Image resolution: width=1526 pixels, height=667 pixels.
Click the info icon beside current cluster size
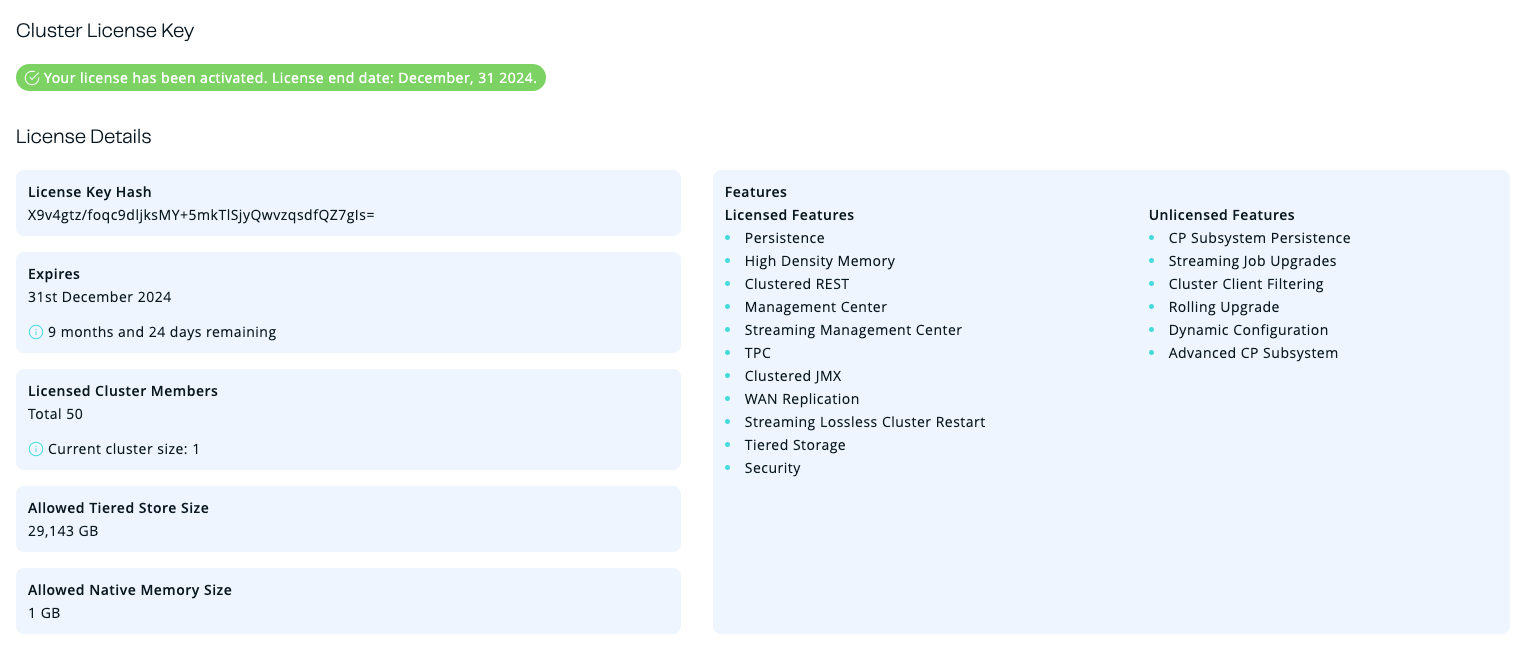[35, 448]
